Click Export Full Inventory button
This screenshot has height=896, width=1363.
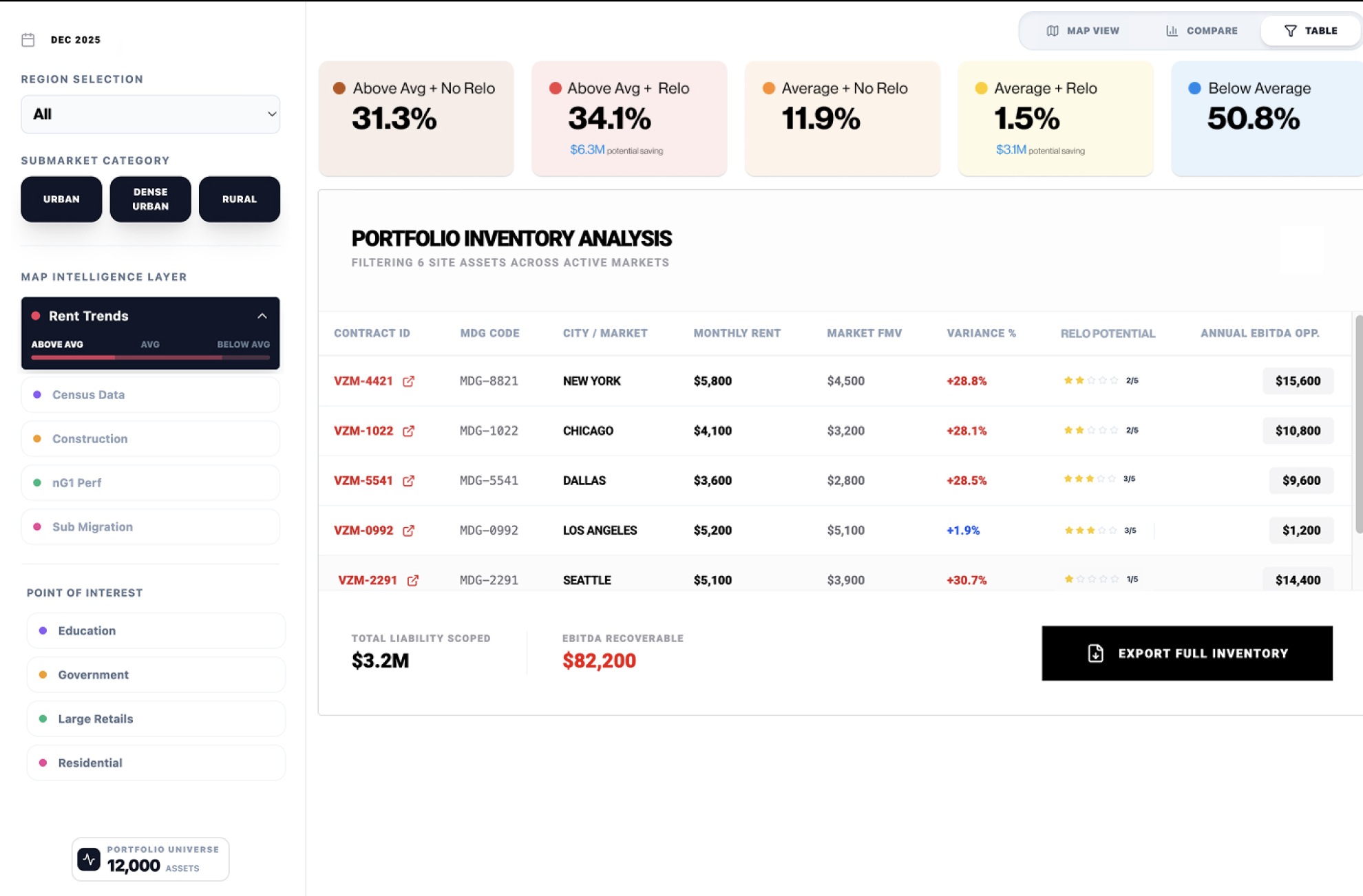point(1187,653)
